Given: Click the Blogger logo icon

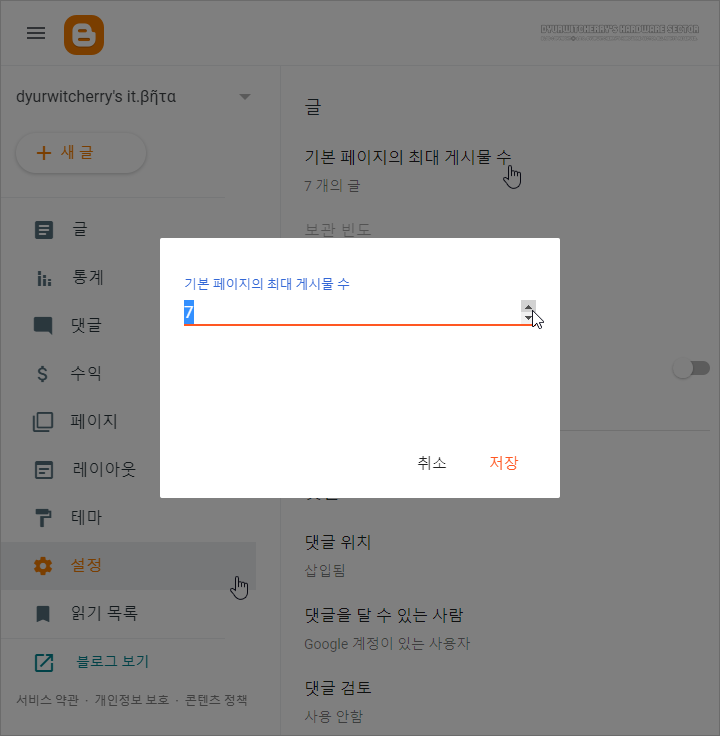Looking at the screenshot, I should coord(84,35).
